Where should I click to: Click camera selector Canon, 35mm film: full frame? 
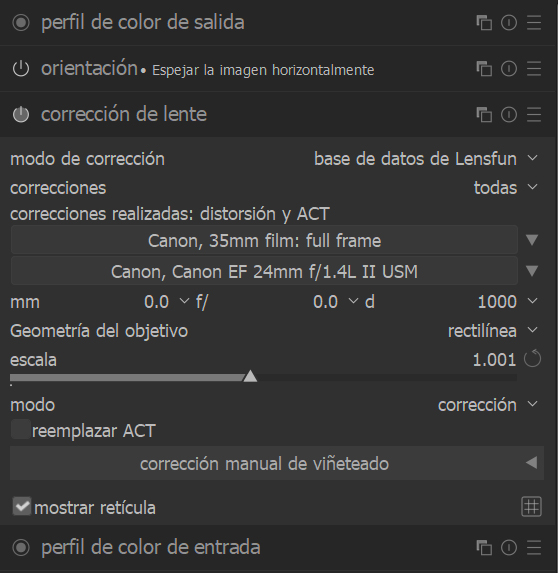(264, 240)
